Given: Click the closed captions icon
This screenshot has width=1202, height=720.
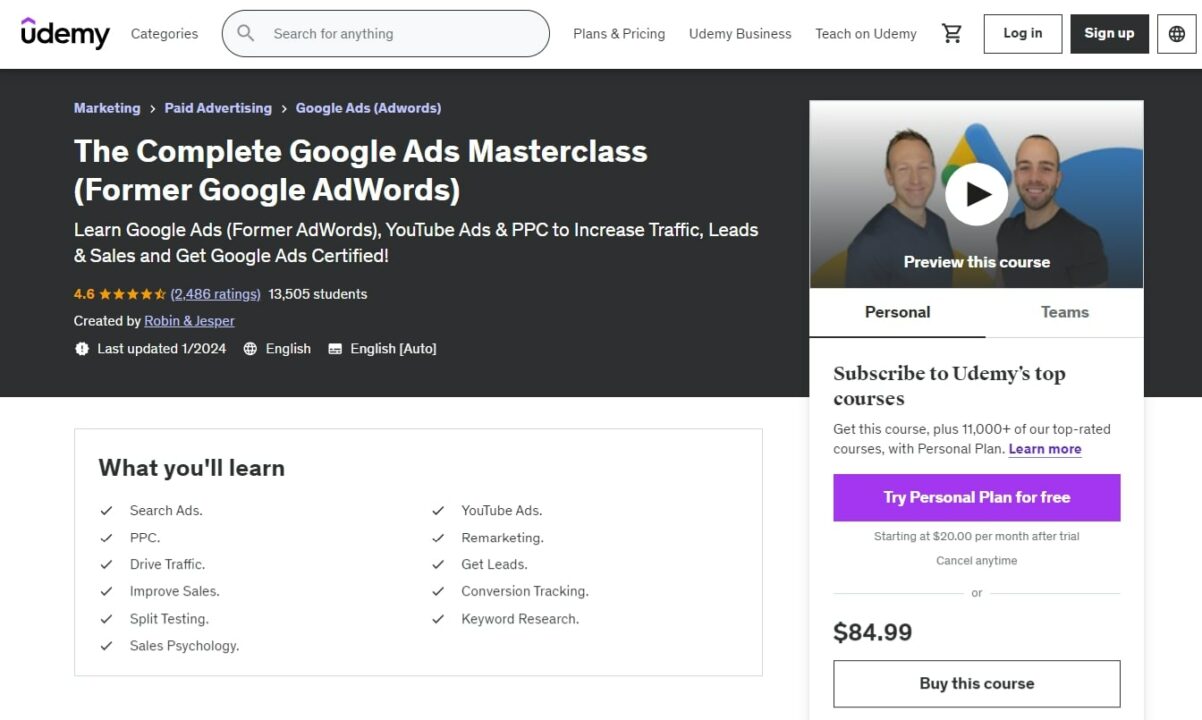Looking at the screenshot, I should (x=335, y=349).
